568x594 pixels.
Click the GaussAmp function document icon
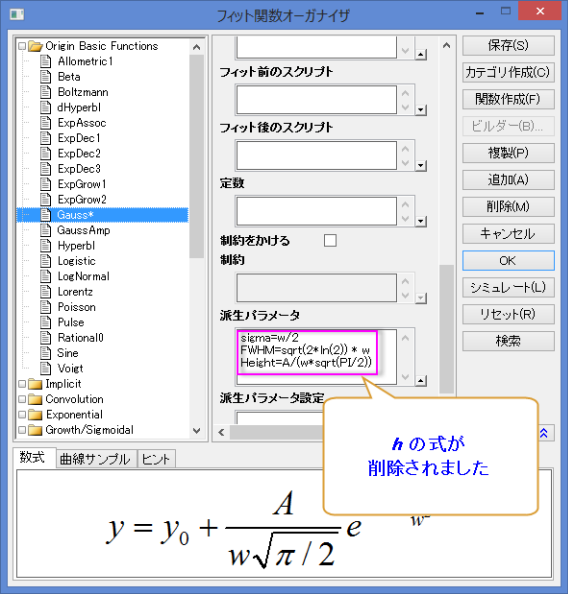(45, 230)
